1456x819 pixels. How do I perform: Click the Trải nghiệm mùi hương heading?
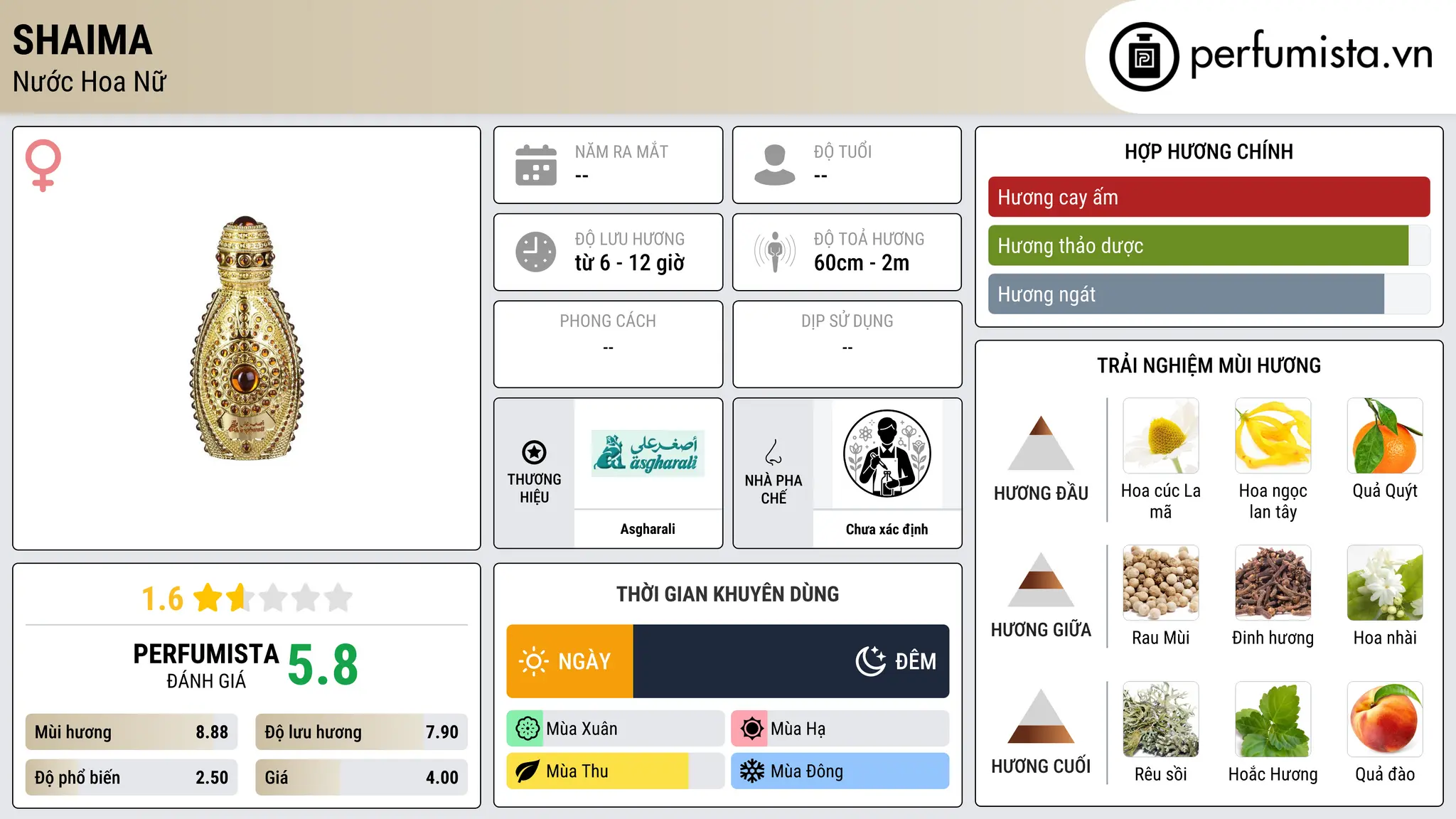tap(1209, 365)
